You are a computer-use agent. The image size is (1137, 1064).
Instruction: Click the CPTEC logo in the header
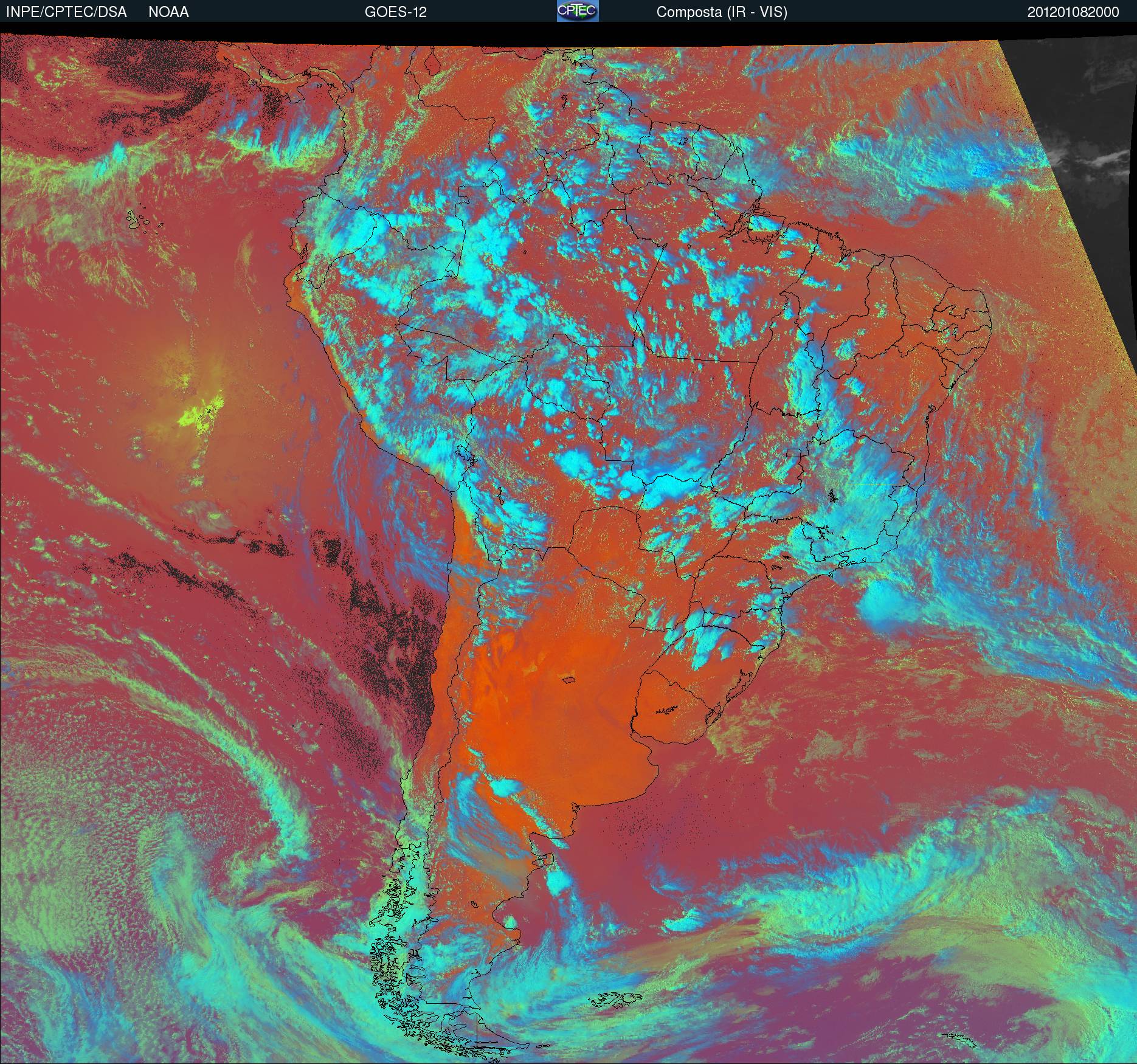pos(578,11)
